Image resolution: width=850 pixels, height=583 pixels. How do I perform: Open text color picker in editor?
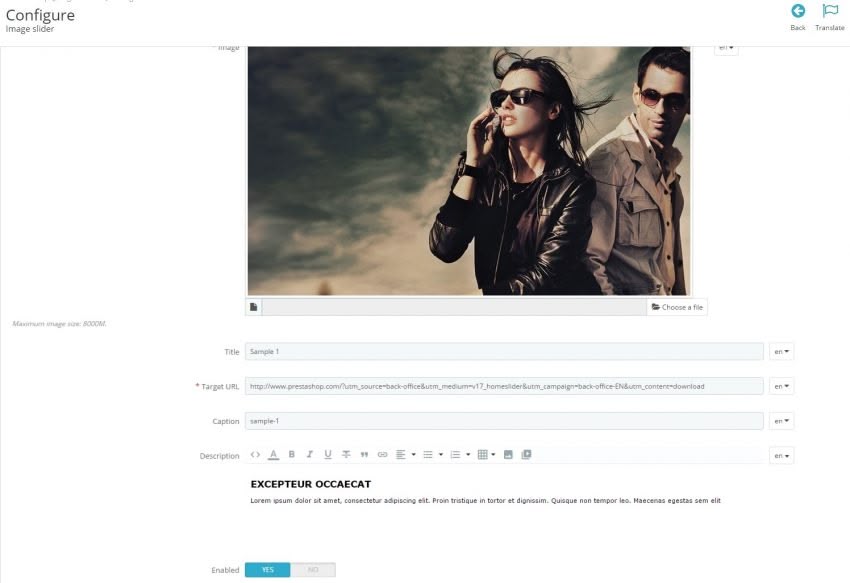pyautogui.click(x=274, y=454)
